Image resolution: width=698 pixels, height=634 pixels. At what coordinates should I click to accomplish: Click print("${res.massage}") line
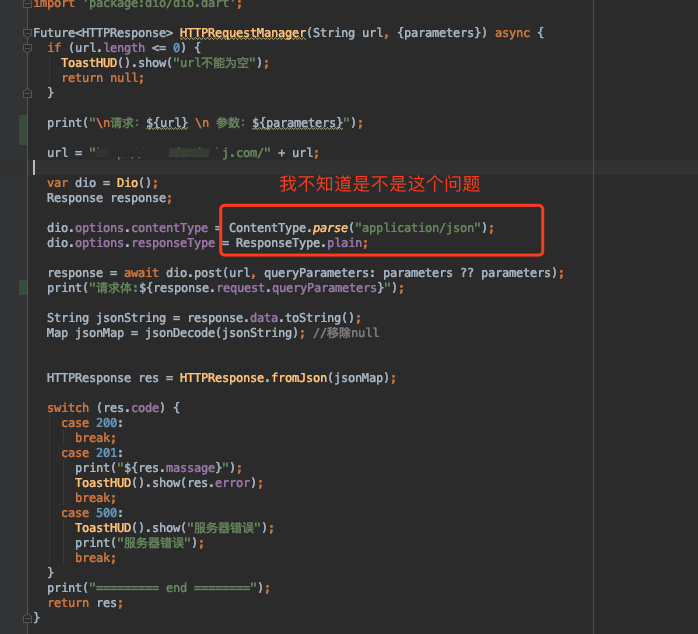click(x=158, y=468)
